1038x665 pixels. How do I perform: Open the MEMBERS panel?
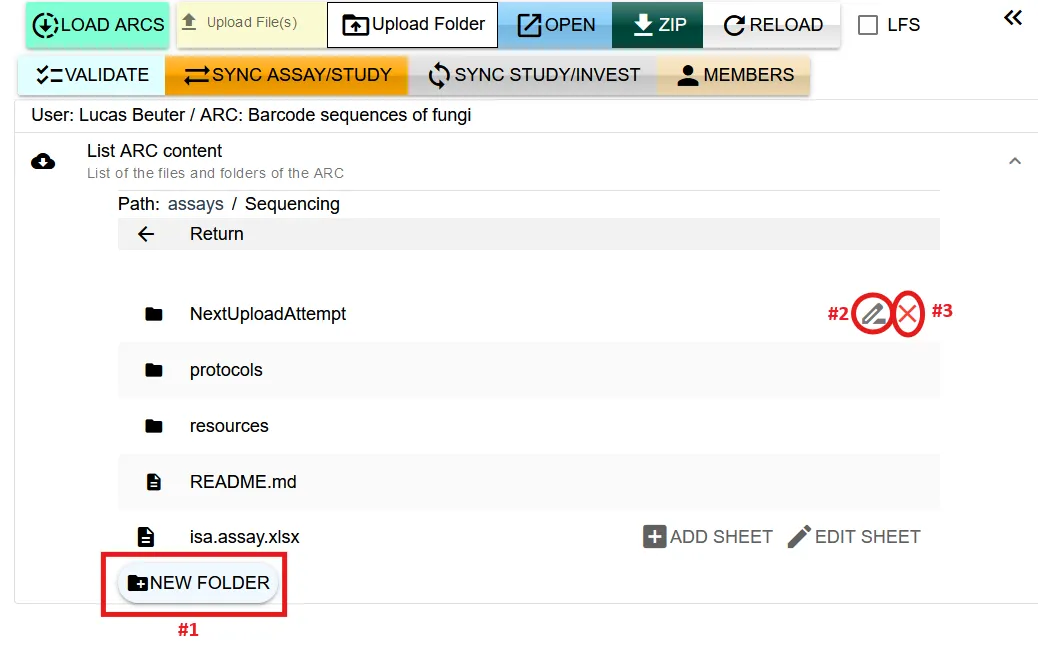tap(734, 75)
